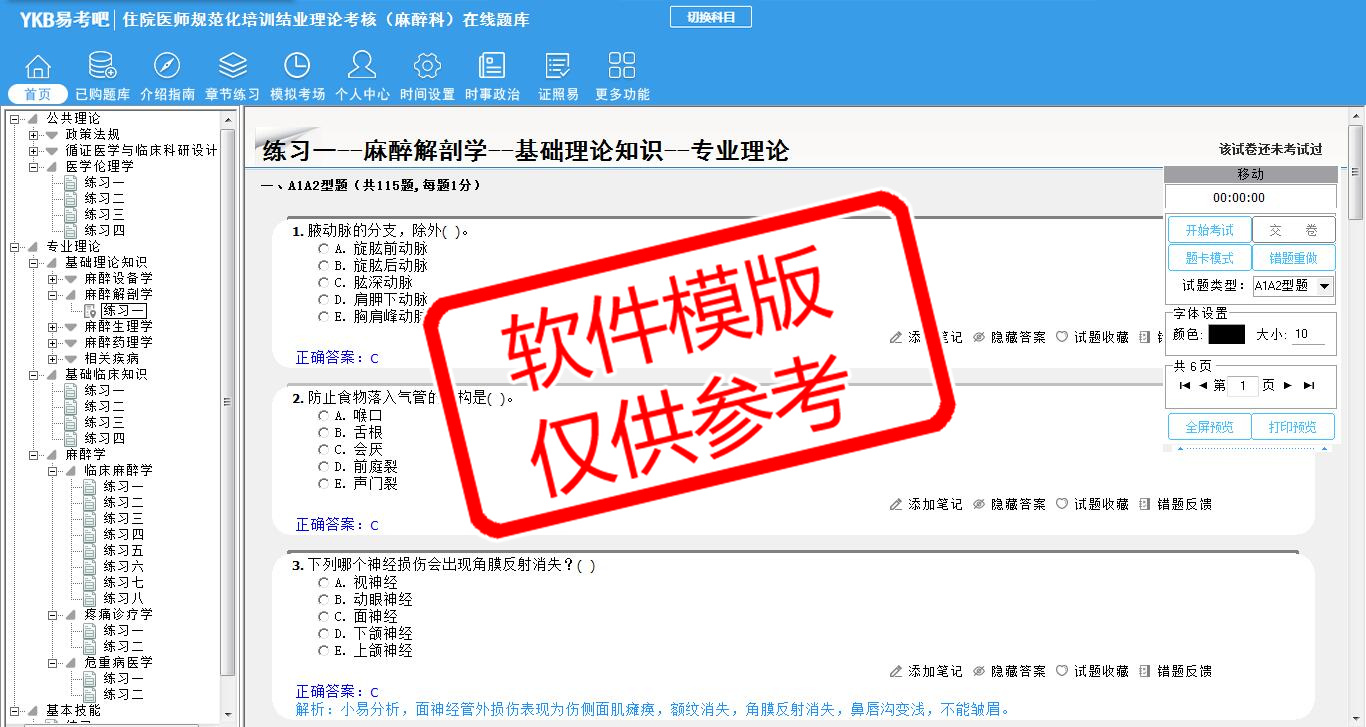The image size is (1366, 727).
Task: Open 练习二 under 疼痛诊疗学
Action: (123, 647)
